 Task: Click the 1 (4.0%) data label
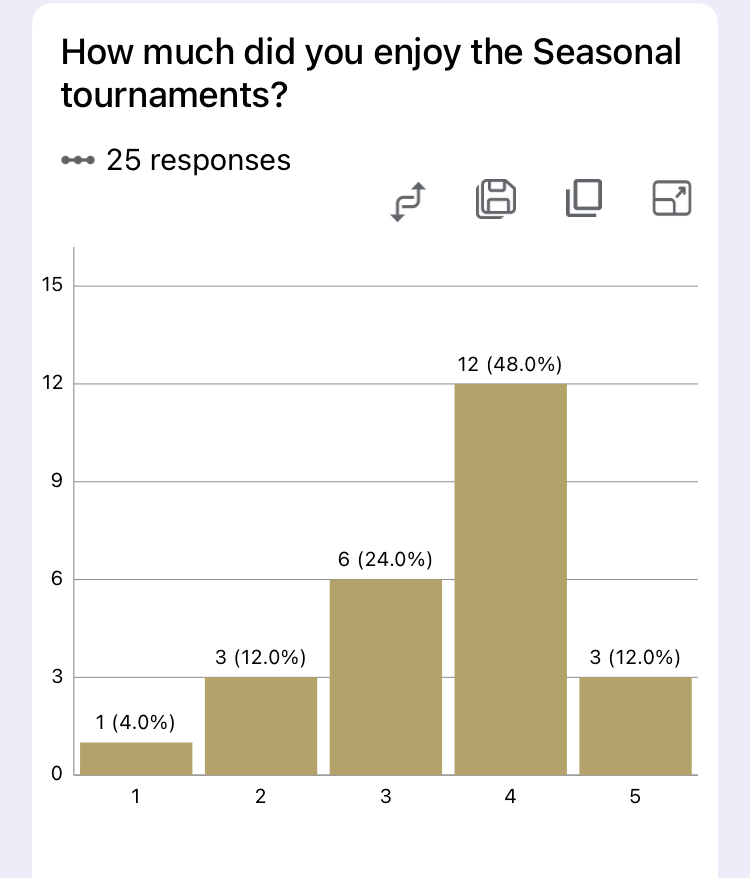click(136, 722)
